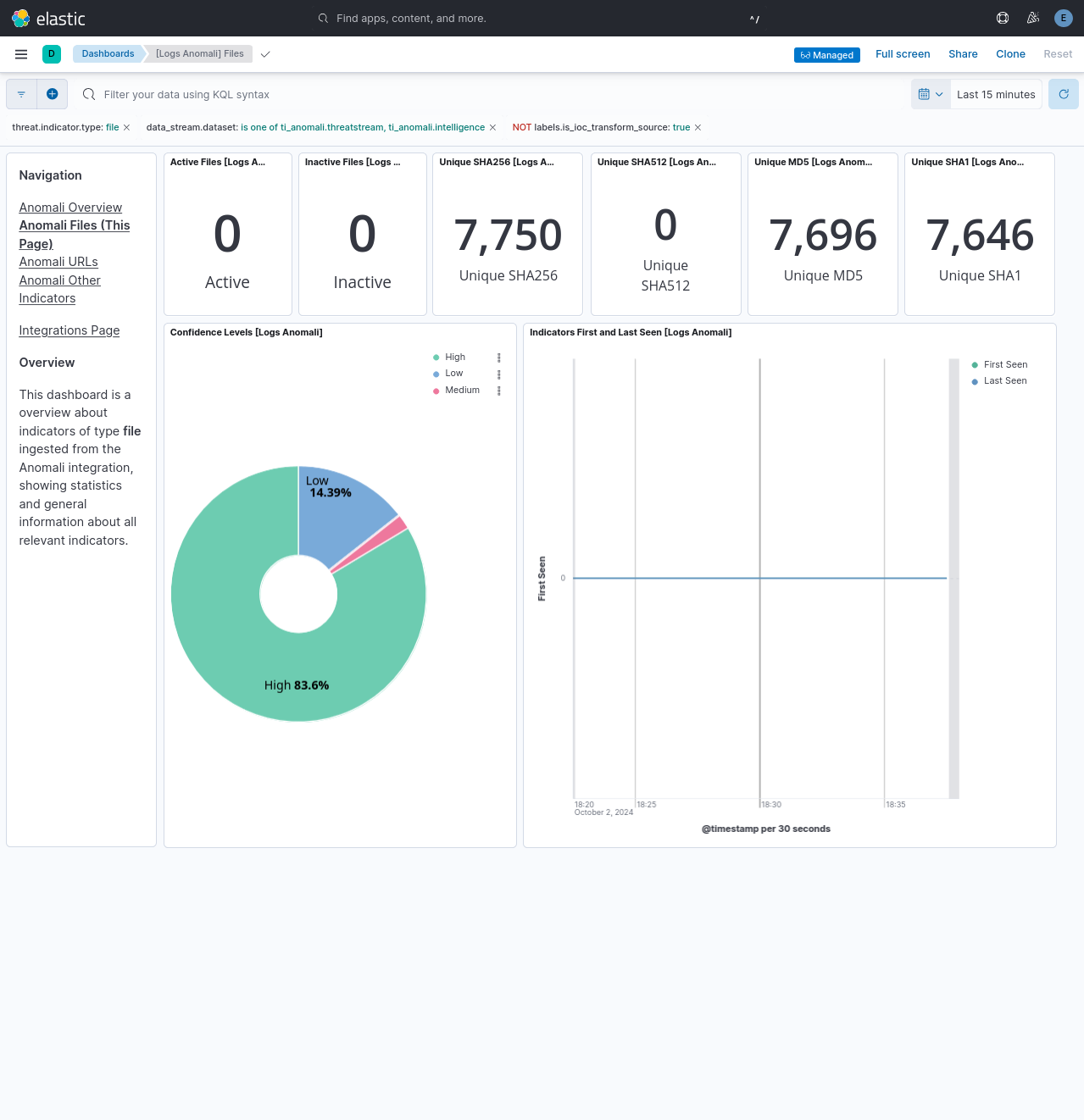Open the help and support icon
The image size is (1084, 1120).
(1002, 18)
